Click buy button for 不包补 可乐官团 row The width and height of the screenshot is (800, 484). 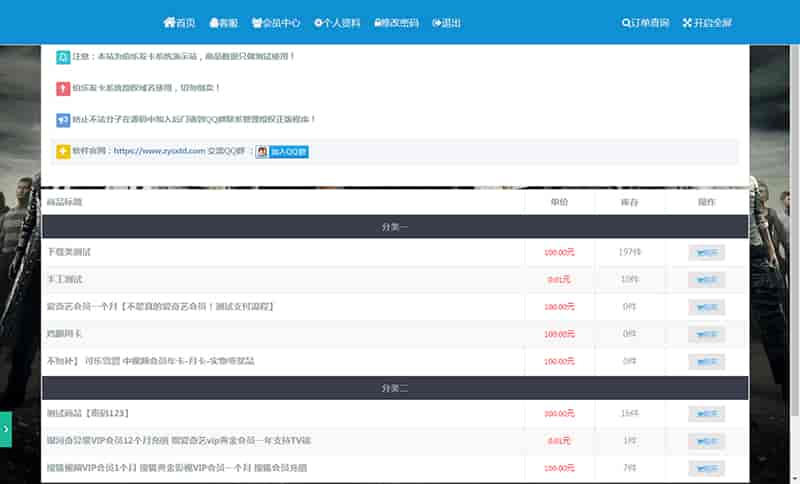(x=707, y=362)
